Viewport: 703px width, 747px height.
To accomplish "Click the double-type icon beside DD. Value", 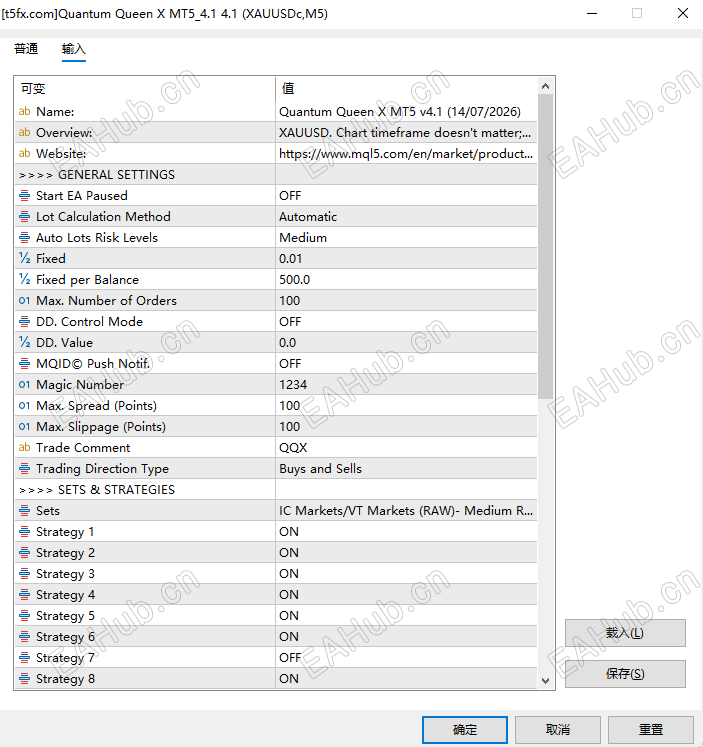I will [x=24, y=343].
